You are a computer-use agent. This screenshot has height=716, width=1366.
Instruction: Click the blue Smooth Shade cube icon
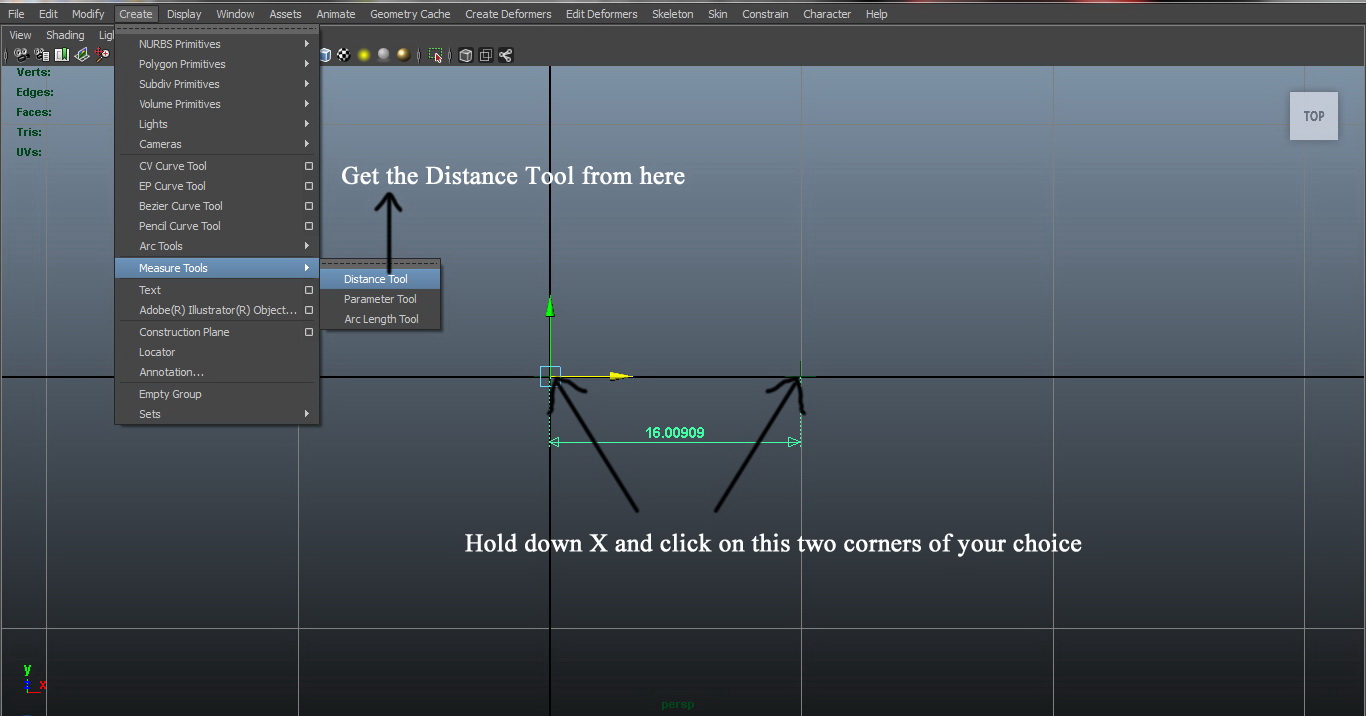tap(325, 55)
